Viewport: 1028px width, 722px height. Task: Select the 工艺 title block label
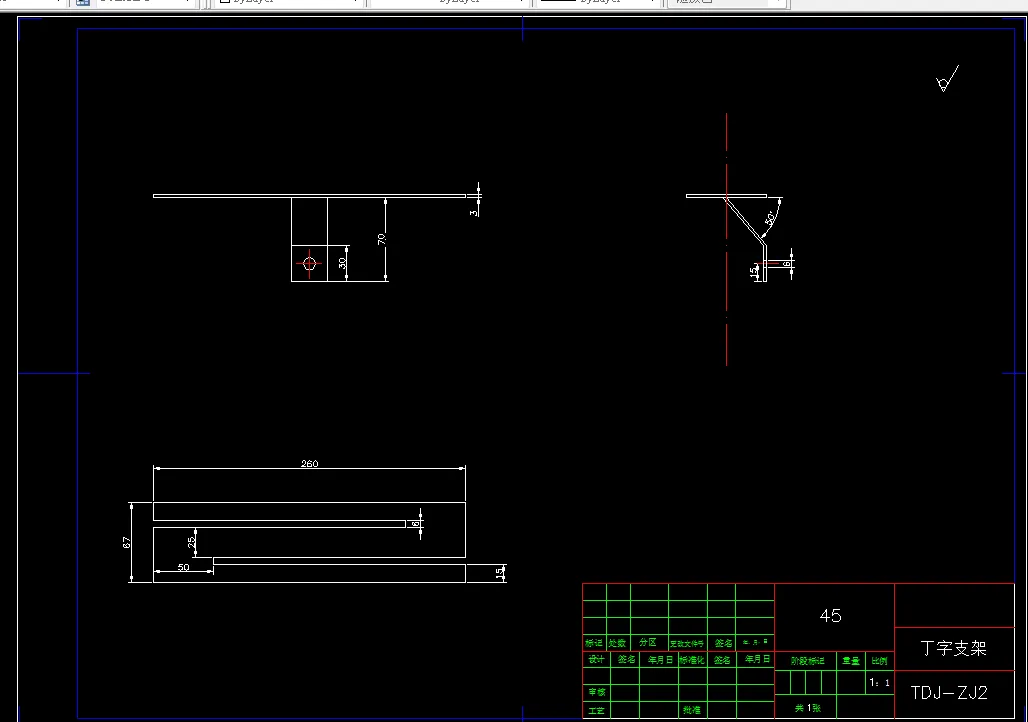coord(597,711)
